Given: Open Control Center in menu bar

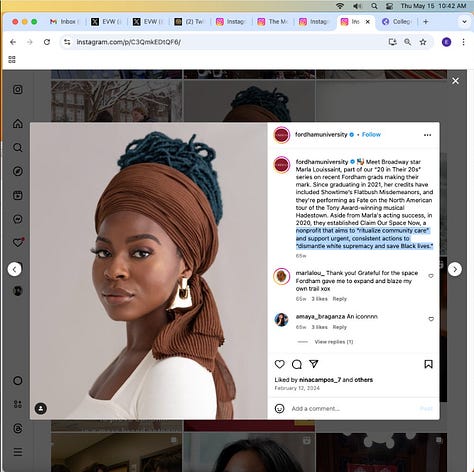Looking at the screenshot, I should click(x=389, y=6).
